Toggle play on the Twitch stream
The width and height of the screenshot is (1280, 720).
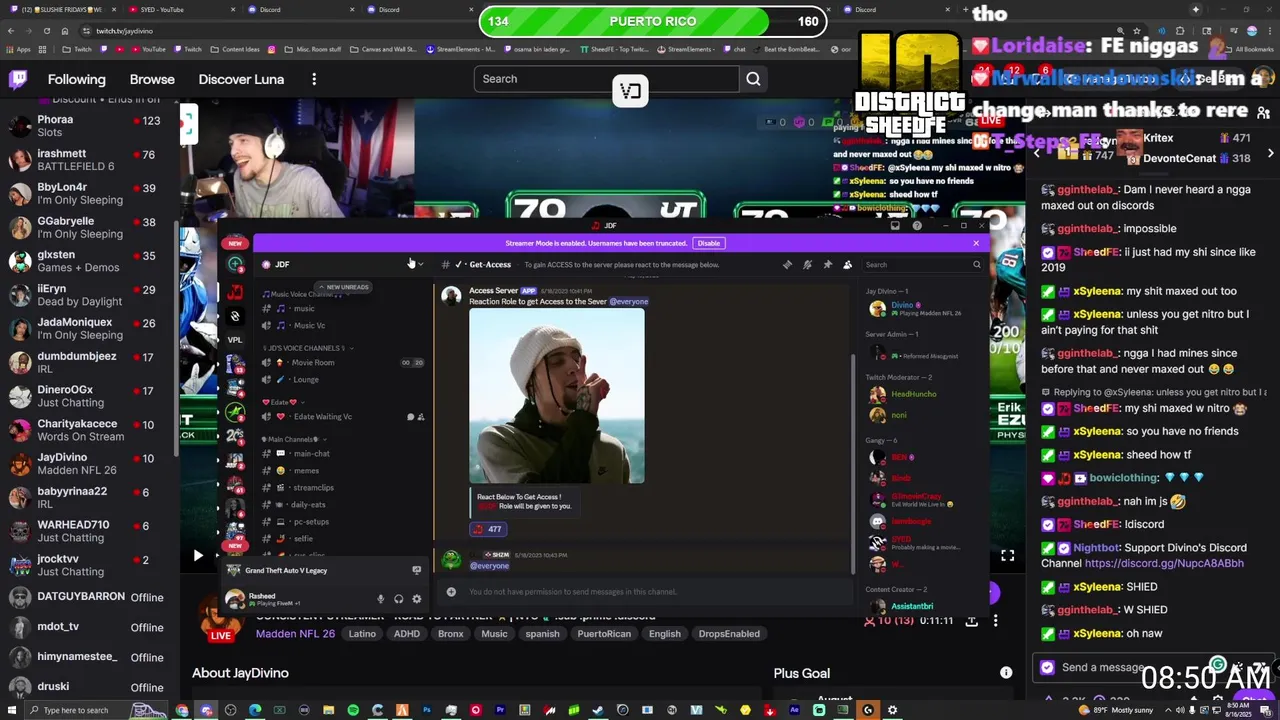197,556
